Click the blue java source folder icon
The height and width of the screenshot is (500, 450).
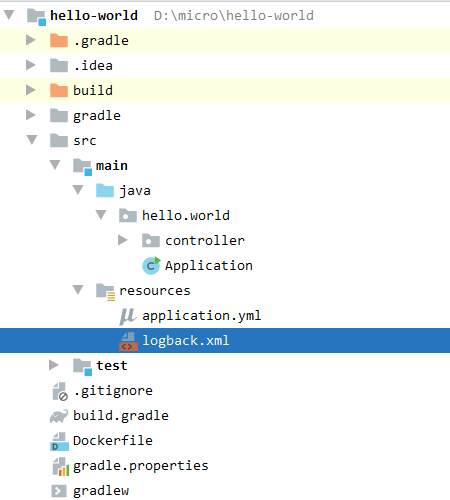[105, 191]
